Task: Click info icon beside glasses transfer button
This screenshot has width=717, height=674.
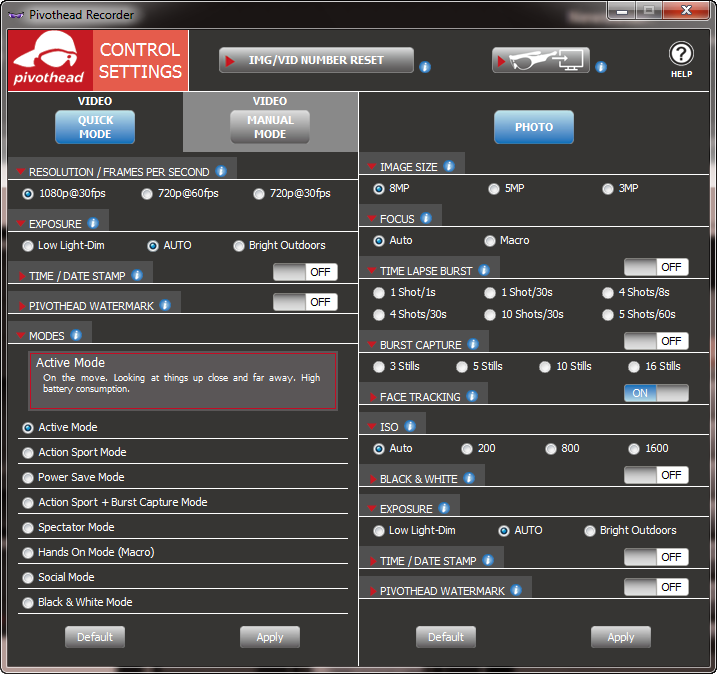Action: coord(601,67)
